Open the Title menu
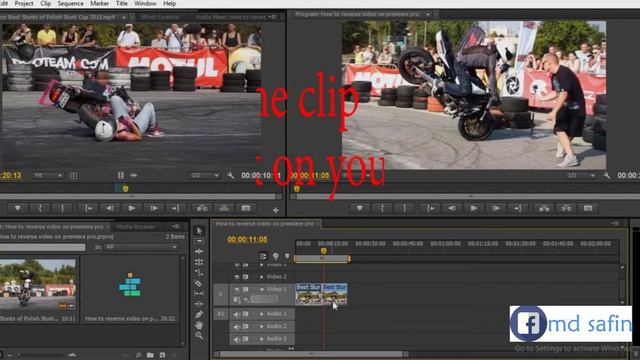 122,4
